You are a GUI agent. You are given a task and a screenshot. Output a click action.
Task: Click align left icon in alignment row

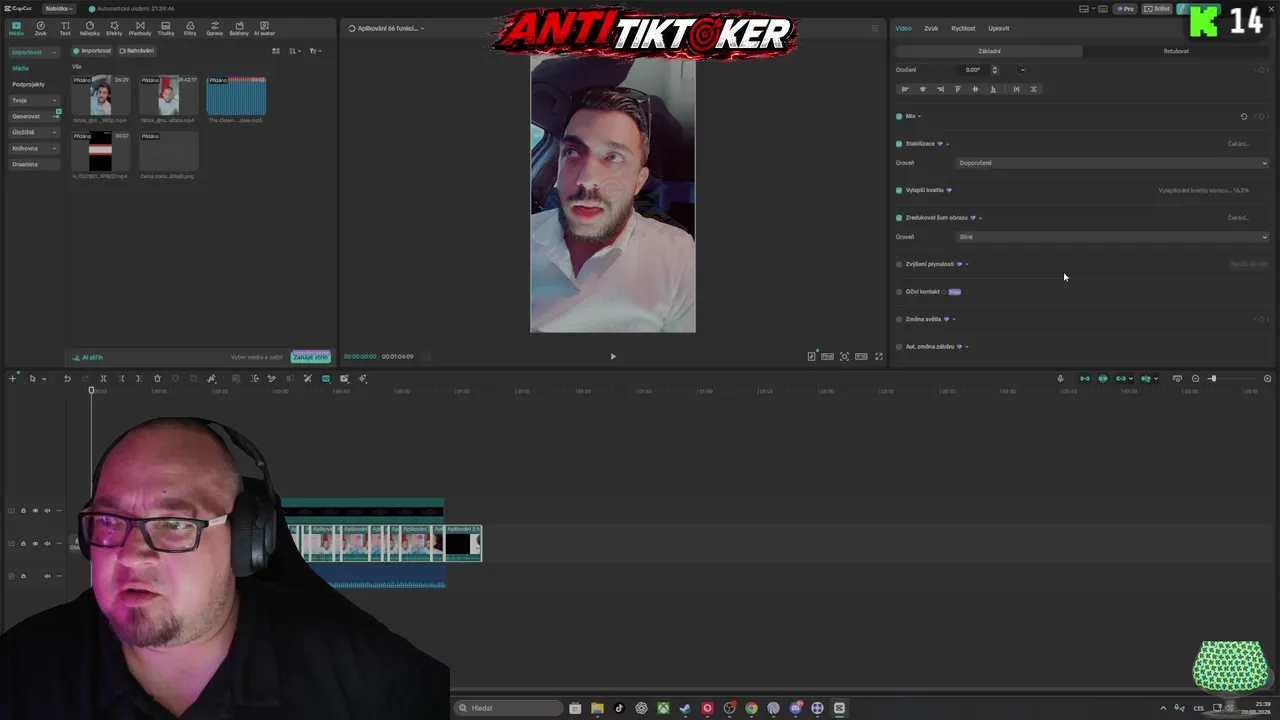pyautogui.click(x=905, y=89)
